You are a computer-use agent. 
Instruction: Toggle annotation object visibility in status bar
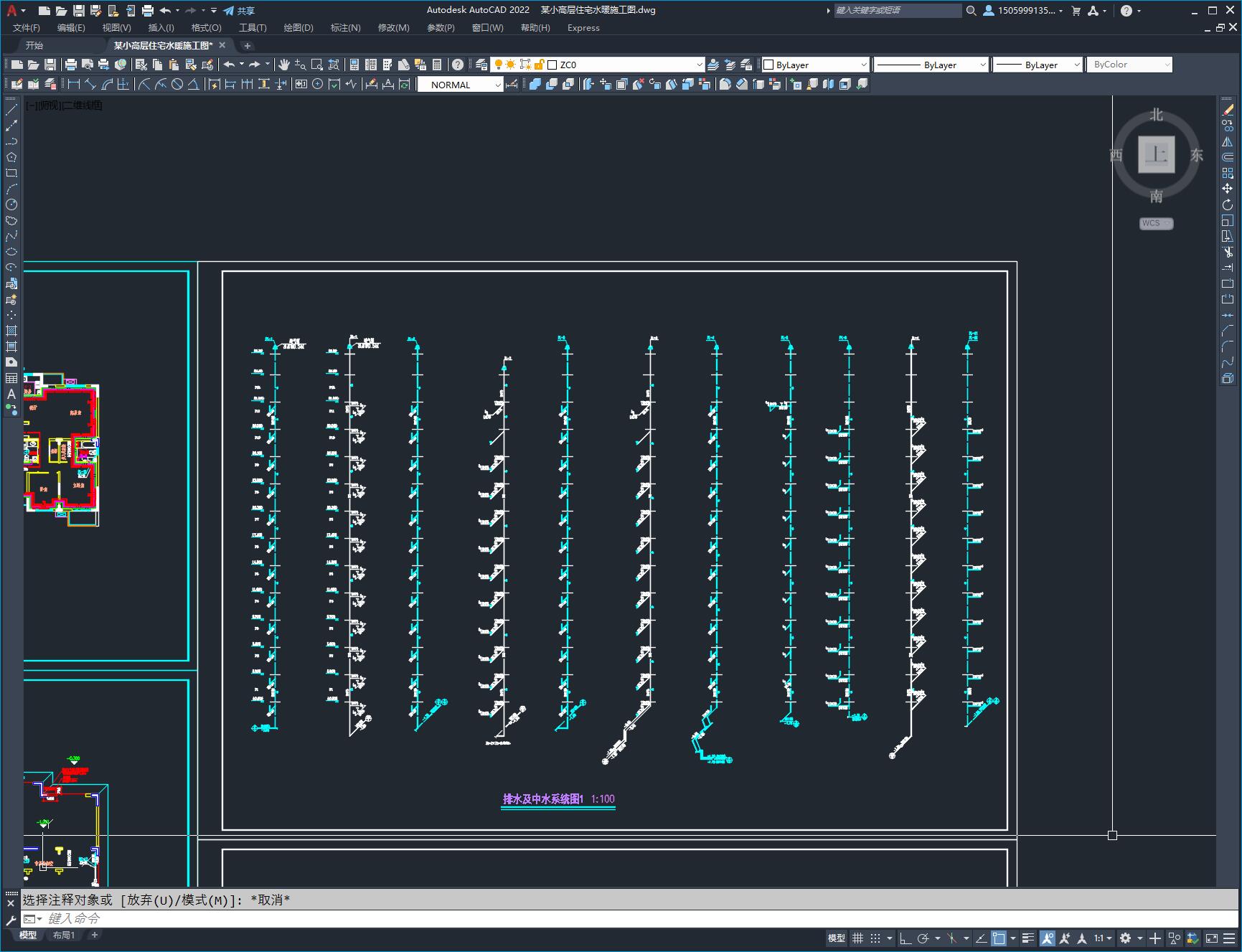(1048, 938)
